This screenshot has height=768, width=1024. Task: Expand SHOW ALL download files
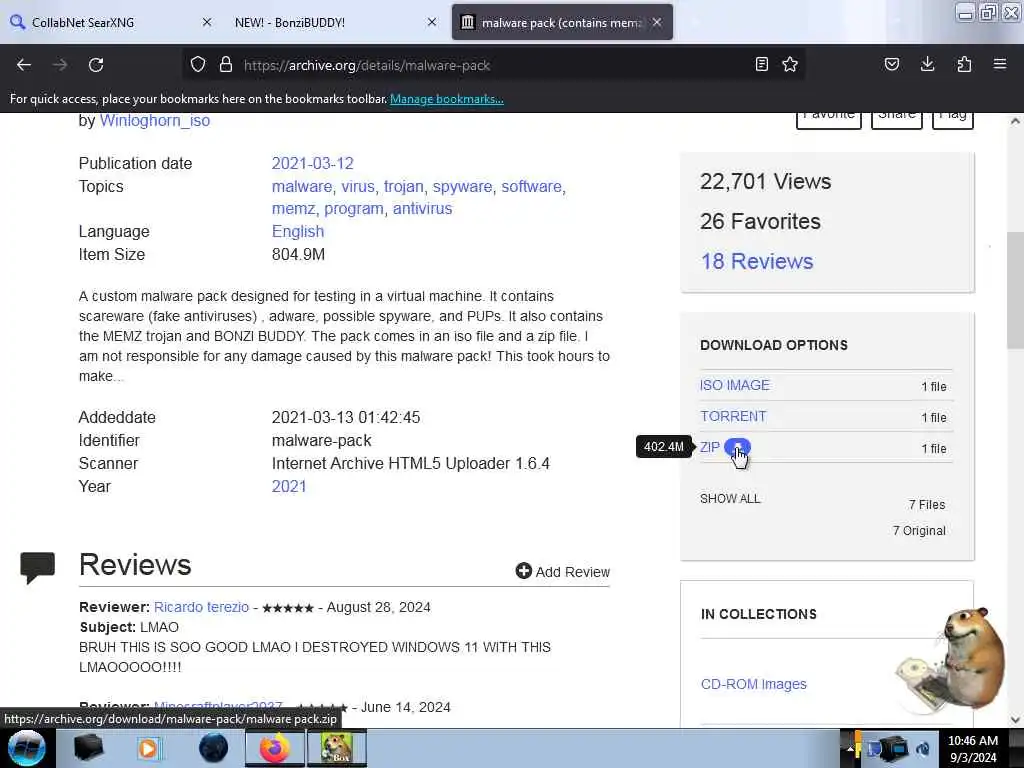tap(730, 498)
